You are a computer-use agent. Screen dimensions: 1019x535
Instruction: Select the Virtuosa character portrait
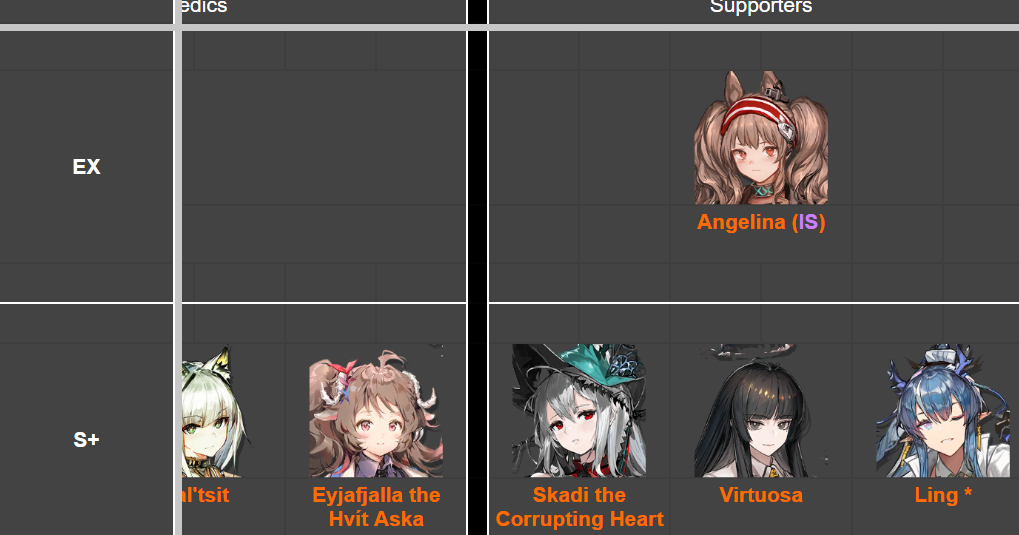pyautogui.click(x=761, y=411)
